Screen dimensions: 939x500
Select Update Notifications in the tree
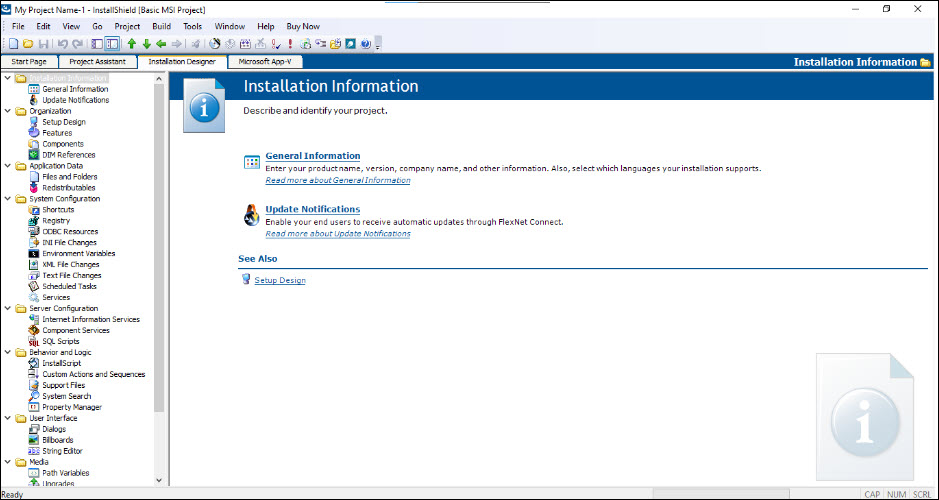pyautogui.click(x=75, y=100)
